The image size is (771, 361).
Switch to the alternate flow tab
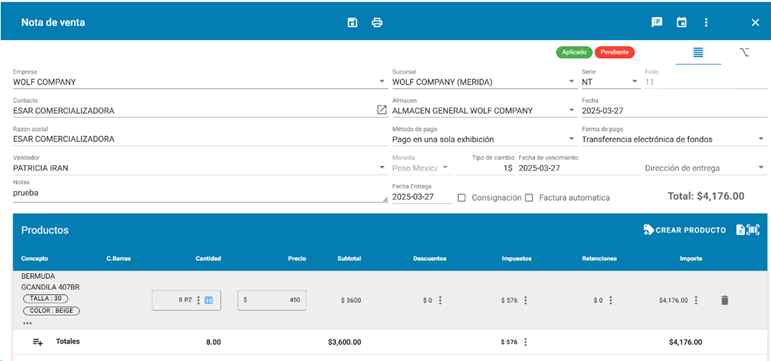(744, 52)
